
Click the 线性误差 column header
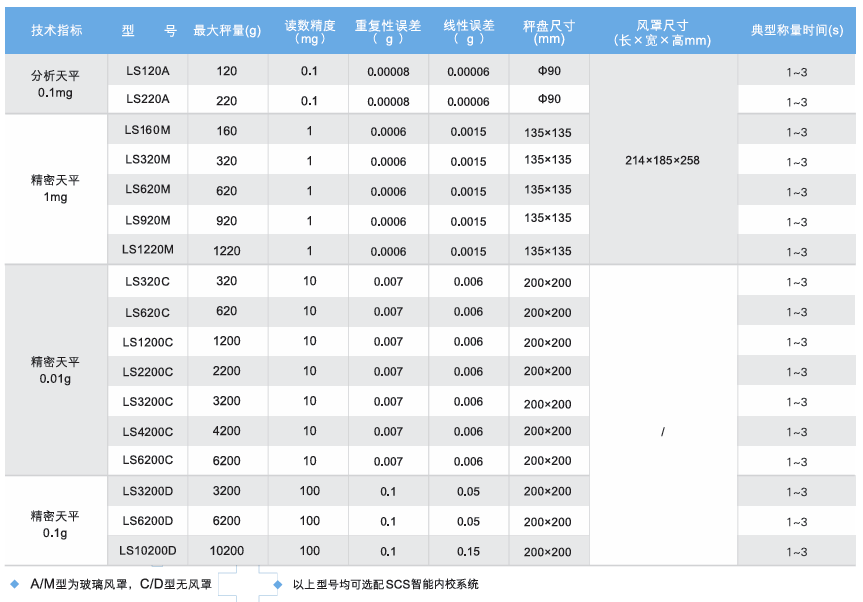pyautogui.click(x=468, y=32)
